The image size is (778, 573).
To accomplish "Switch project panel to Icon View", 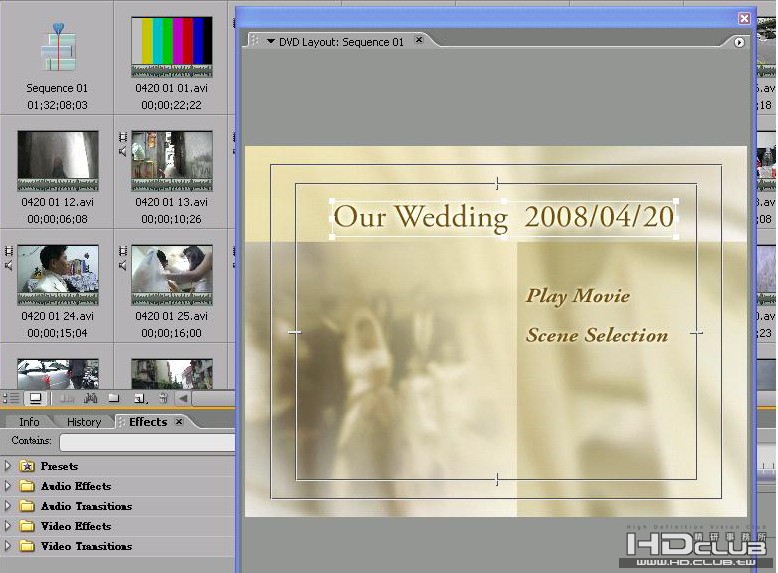I will pos(36,398).
